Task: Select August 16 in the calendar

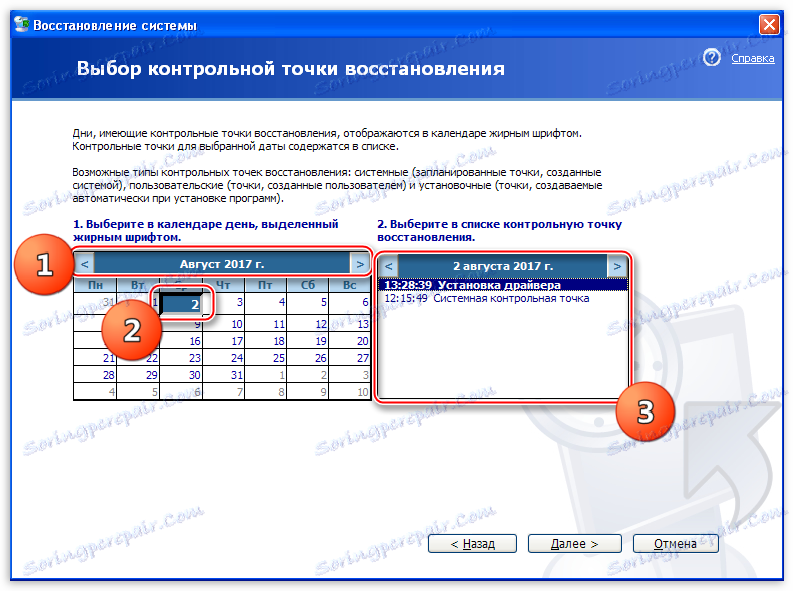Action: pos(181,341)
